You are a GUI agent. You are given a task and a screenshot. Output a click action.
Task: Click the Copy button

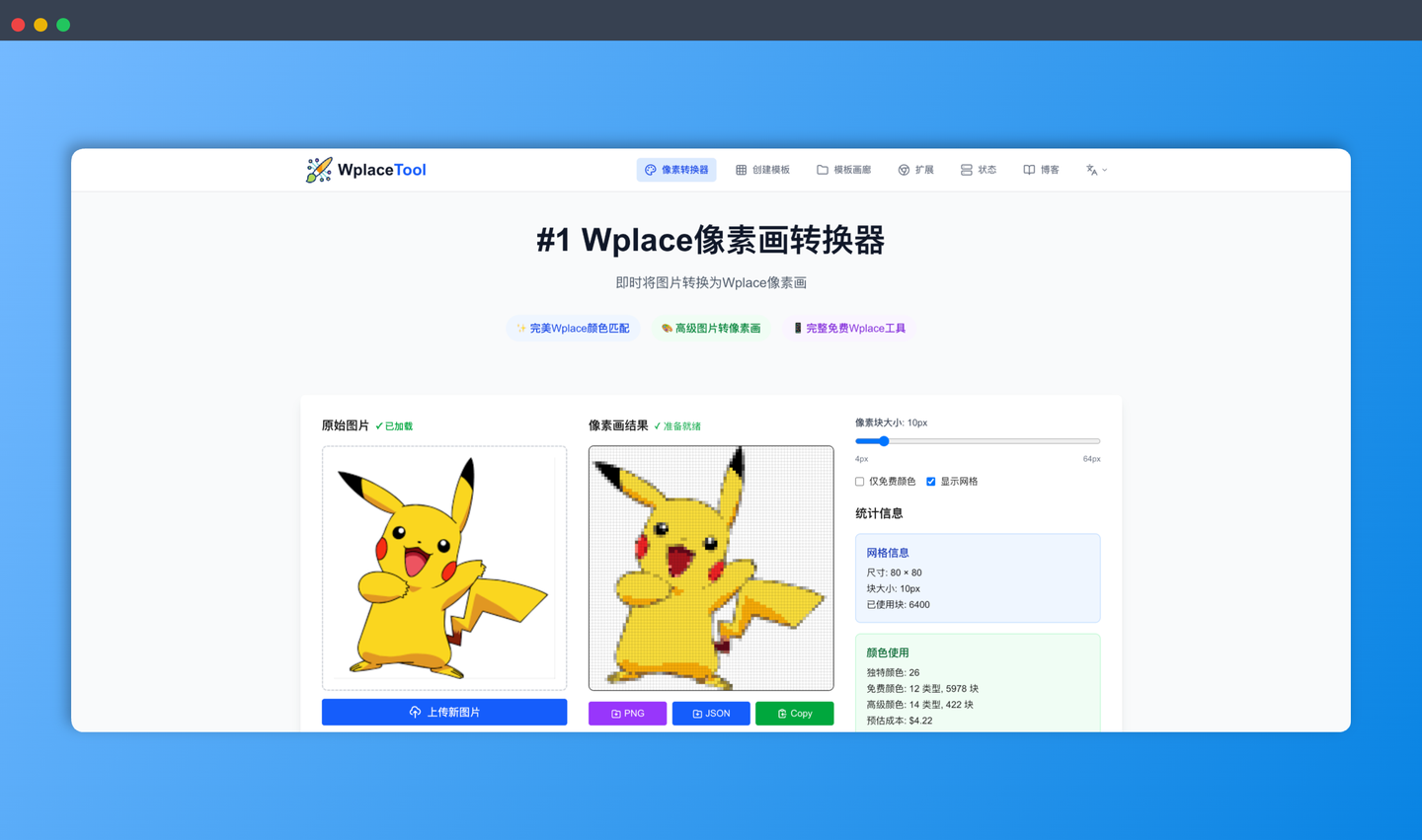tap(794, 713)
